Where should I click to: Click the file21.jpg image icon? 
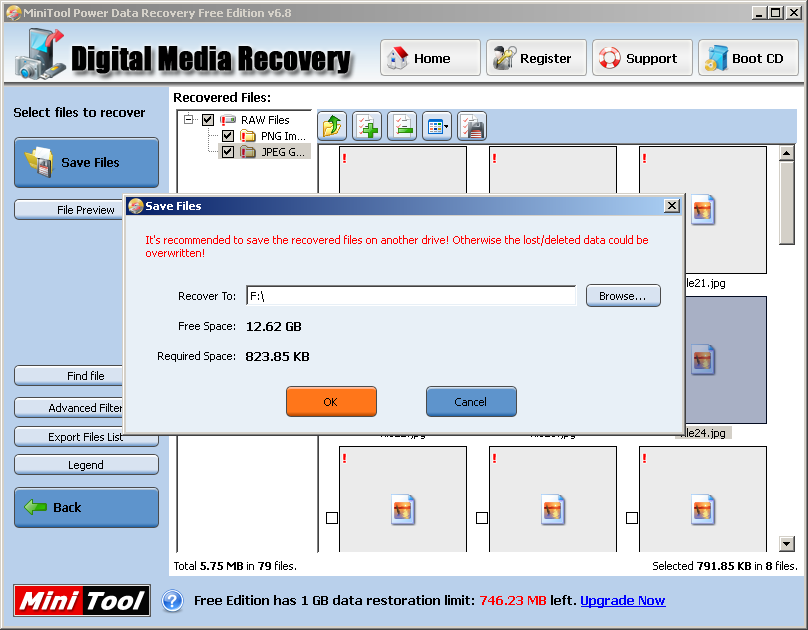[x=703, y=210]
